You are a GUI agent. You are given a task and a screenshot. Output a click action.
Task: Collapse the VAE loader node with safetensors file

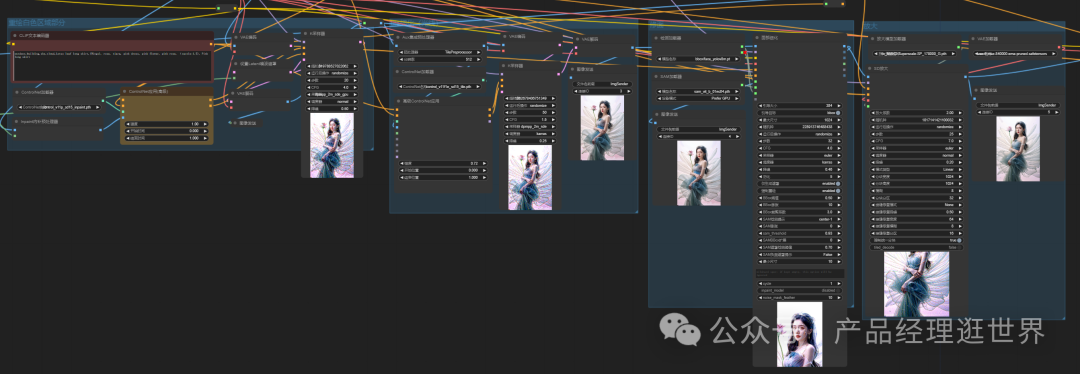[x=973, y=39]
